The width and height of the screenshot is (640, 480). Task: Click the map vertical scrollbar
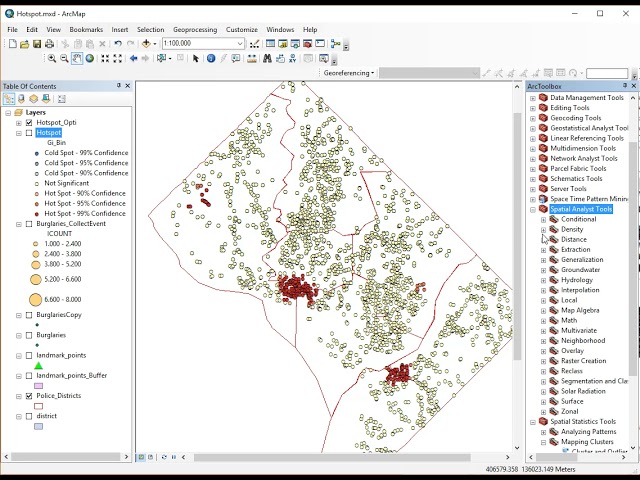(x=517, y=237)
